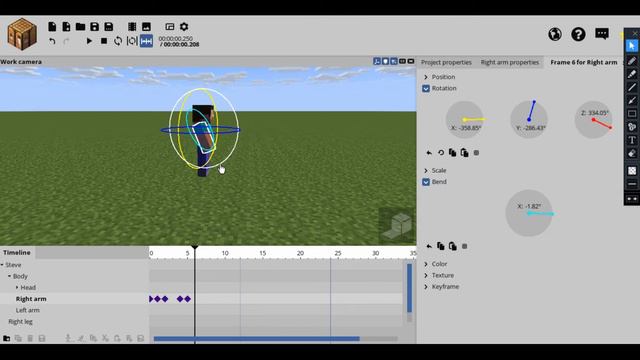640x360 pixels.
Task: Adjust the Bend X angle wheel (cyan)
Action: point(529,213)
